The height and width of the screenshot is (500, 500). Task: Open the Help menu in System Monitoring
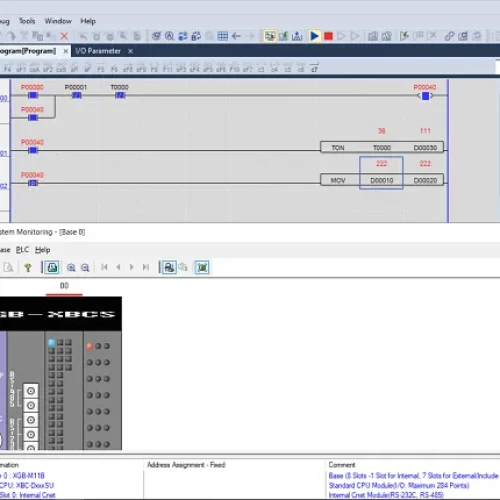[x=42, y=250]
